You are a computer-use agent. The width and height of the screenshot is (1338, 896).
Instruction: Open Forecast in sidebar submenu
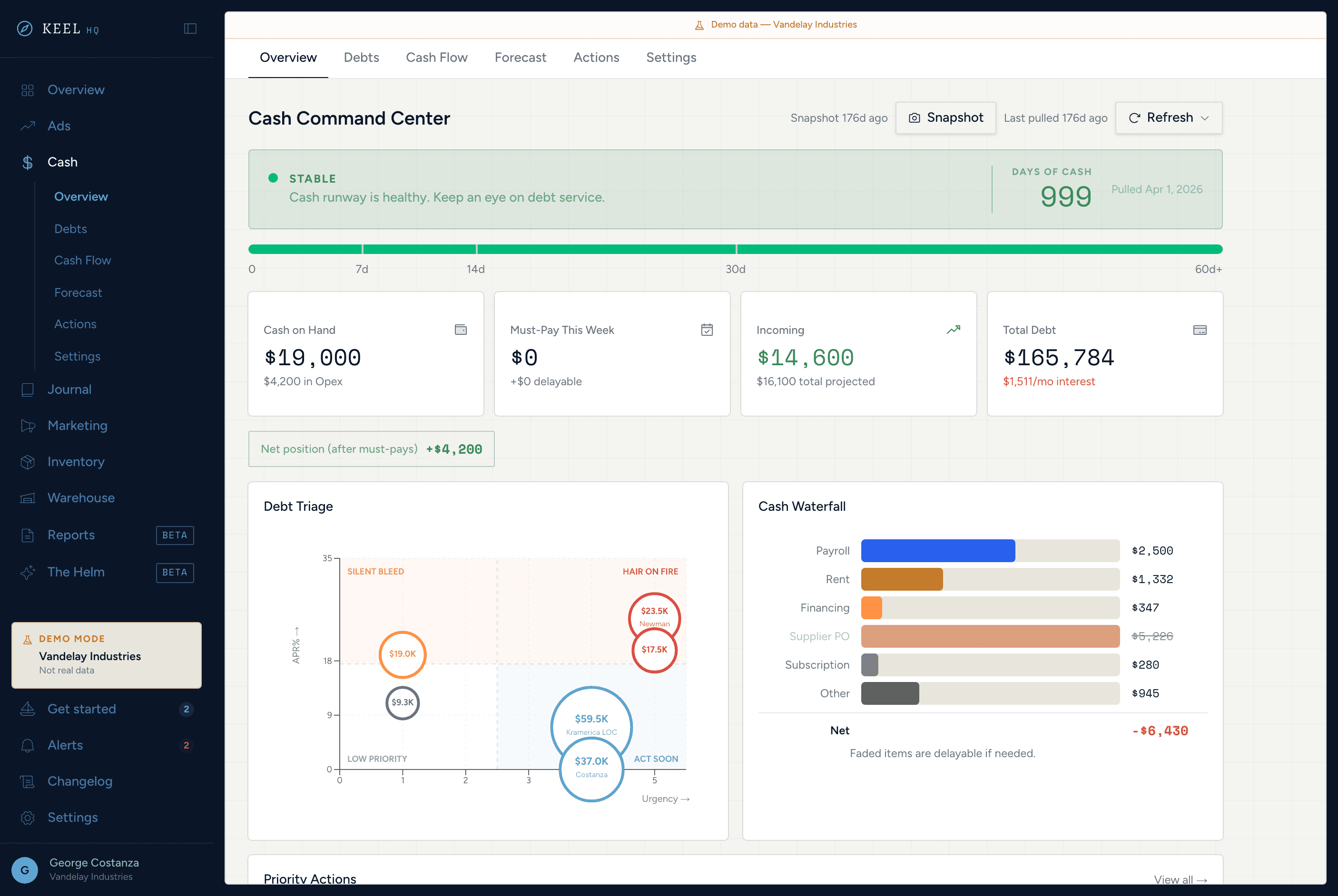click(x=79, y=292)
